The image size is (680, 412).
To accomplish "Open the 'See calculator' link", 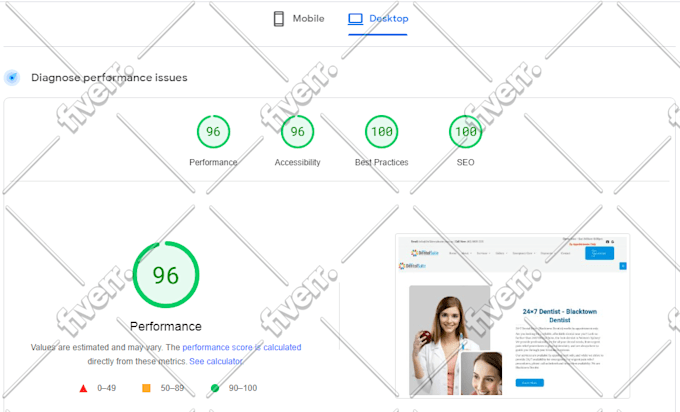I will pyautogui.click(x=216, y=361).
